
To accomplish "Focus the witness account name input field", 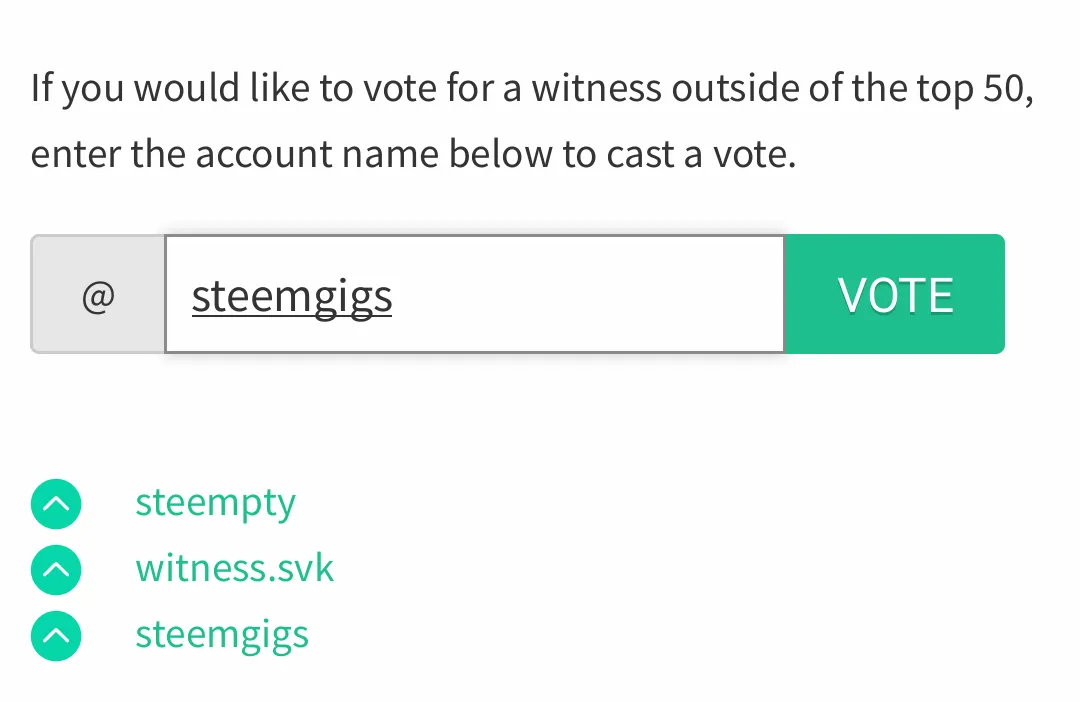I will pos(475,294).
